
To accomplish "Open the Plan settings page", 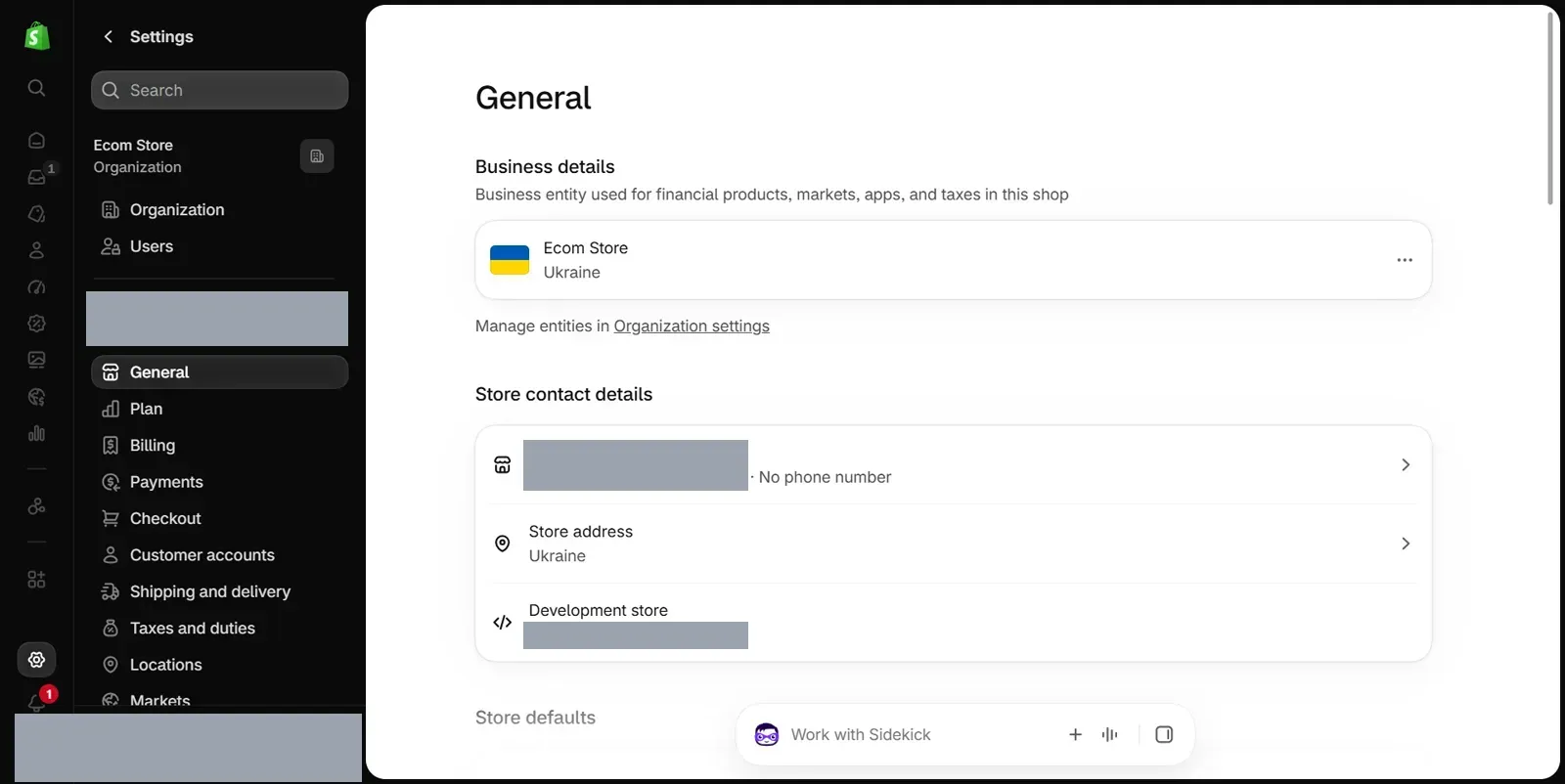I will 220,409.
